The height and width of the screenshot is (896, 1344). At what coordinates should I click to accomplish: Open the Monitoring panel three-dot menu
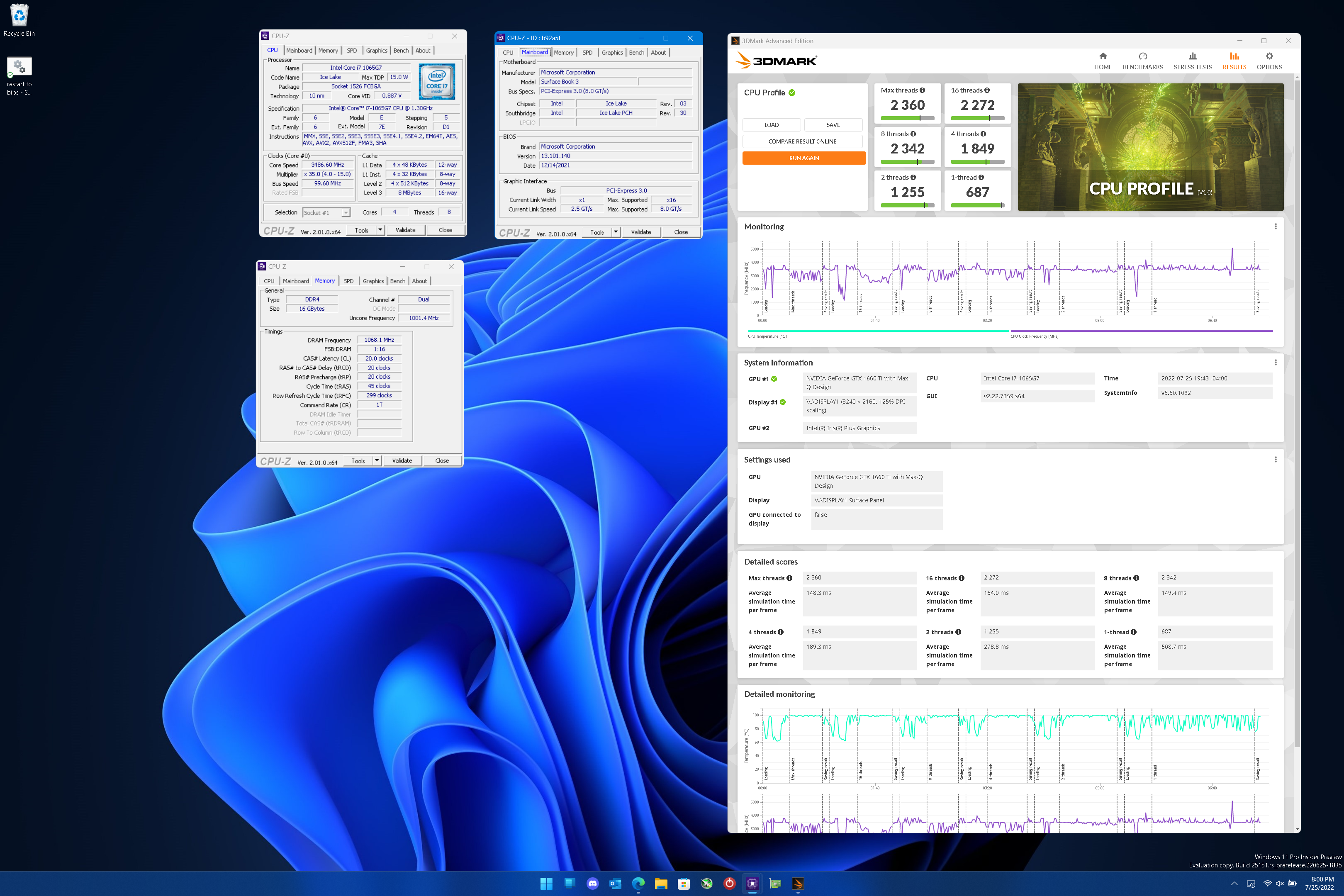pos(1276,226)
